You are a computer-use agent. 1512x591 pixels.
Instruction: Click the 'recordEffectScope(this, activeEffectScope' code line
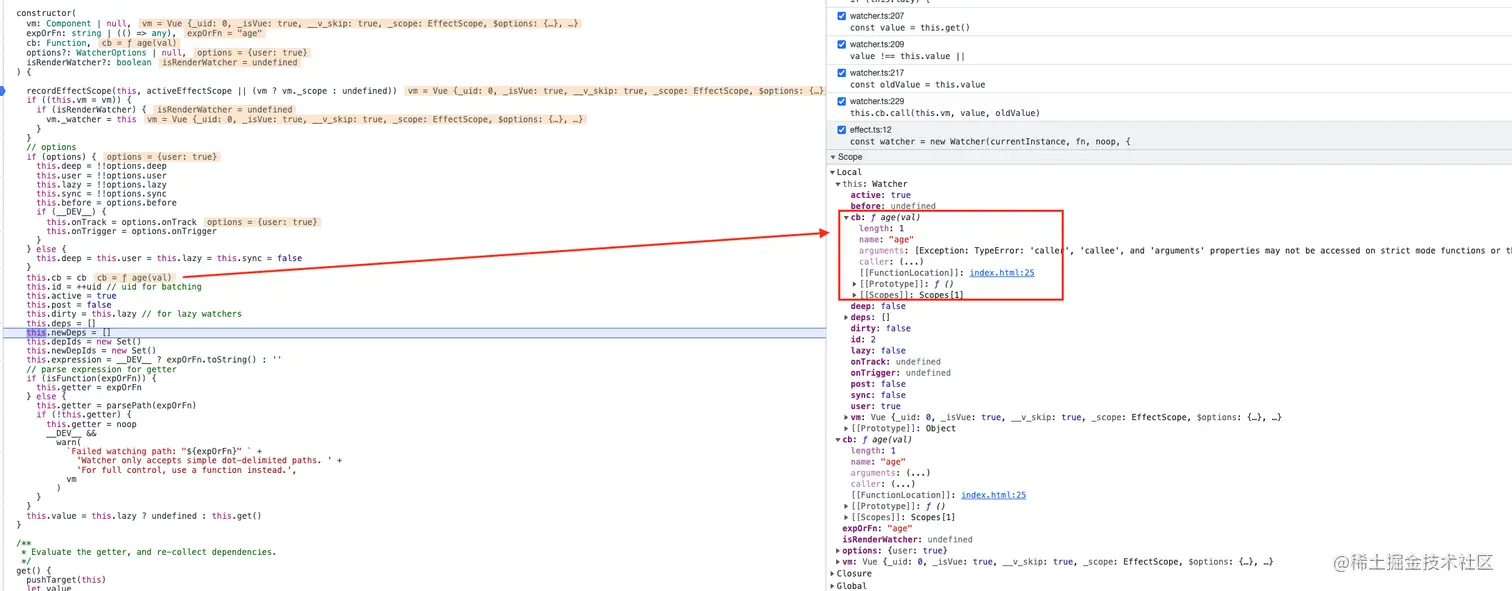[211, 91]
